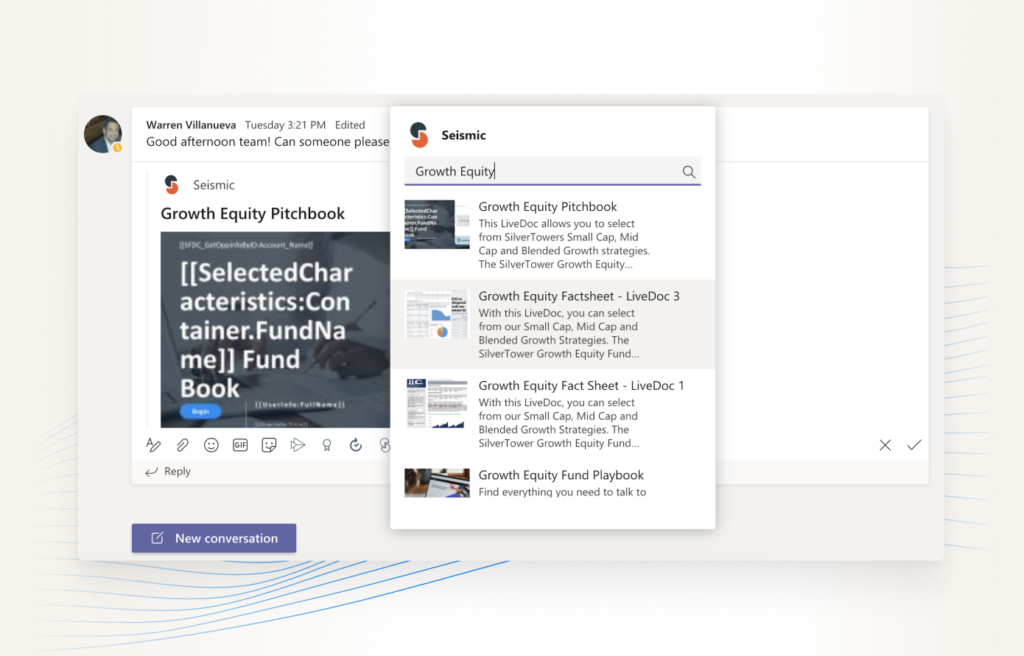
Task: Click the Fact Sheet LiveDoc 1 thumbnail
Action: tap(437, 403)
